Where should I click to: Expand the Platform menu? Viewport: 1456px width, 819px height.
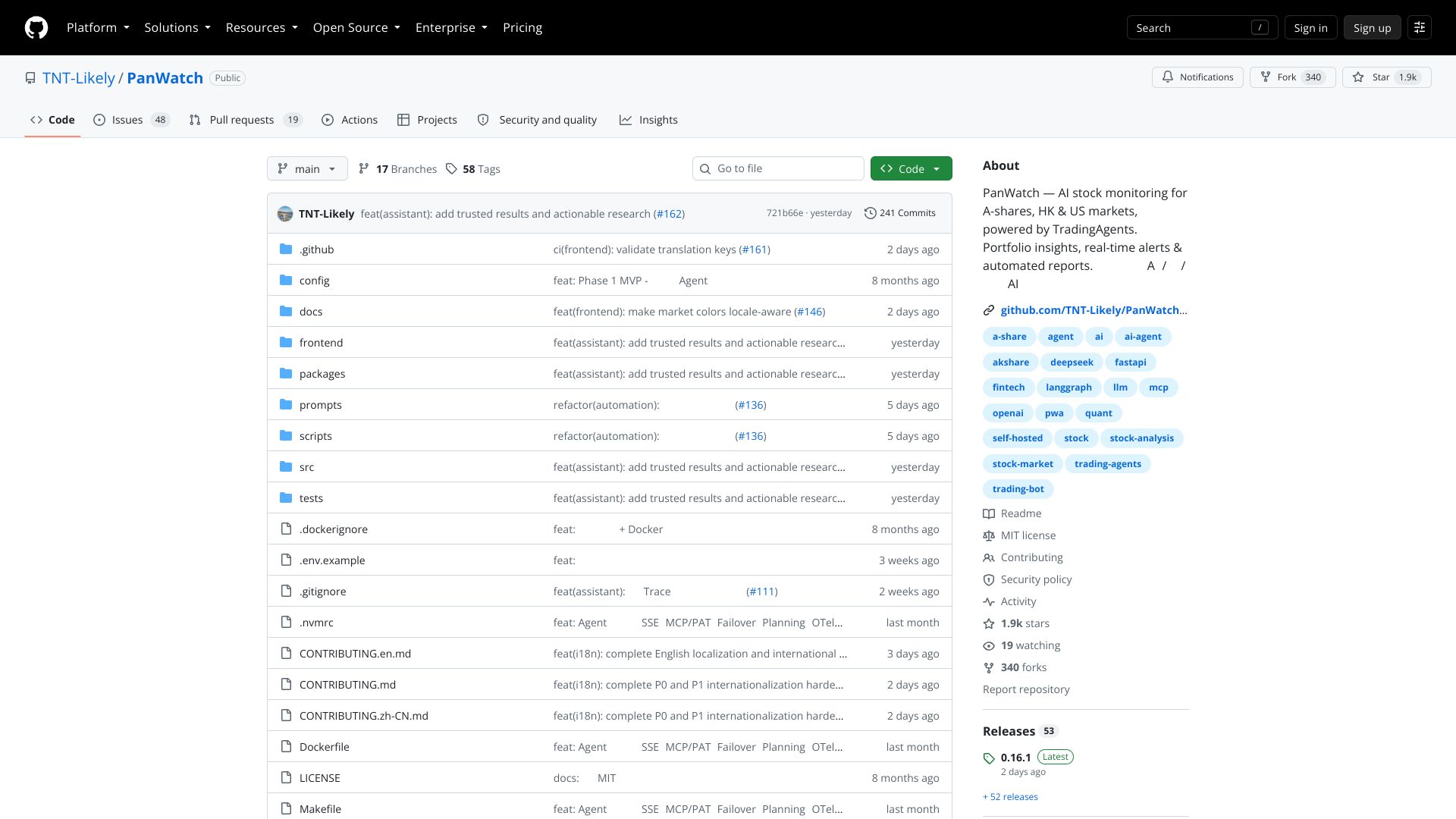tap(98, 27)
